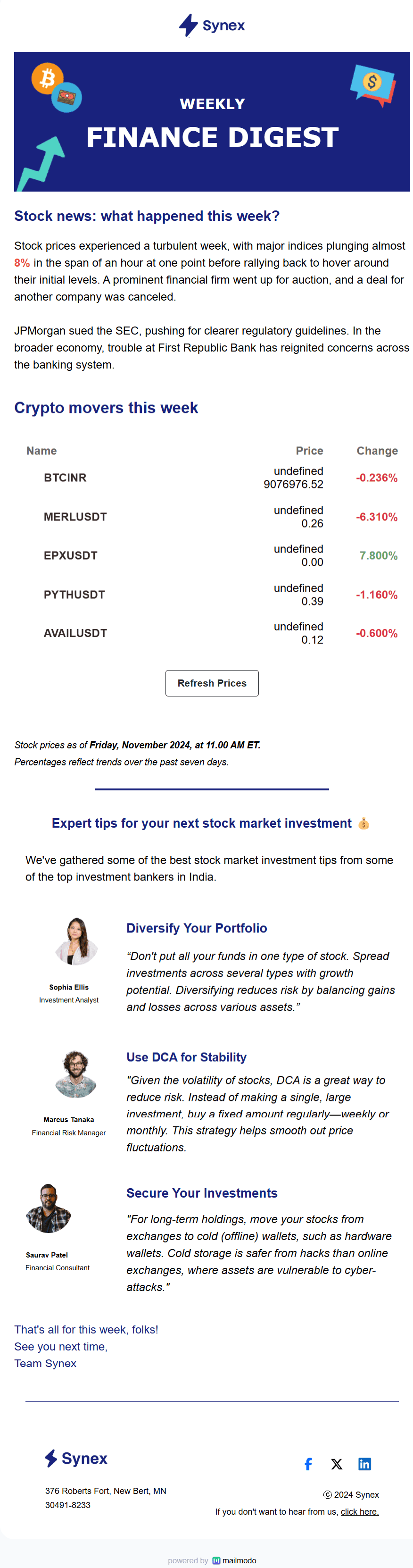Viewport: 413px width, 1568px height.
Task: Open the LinkedIn icon in footer
Action: point(364,1464)
